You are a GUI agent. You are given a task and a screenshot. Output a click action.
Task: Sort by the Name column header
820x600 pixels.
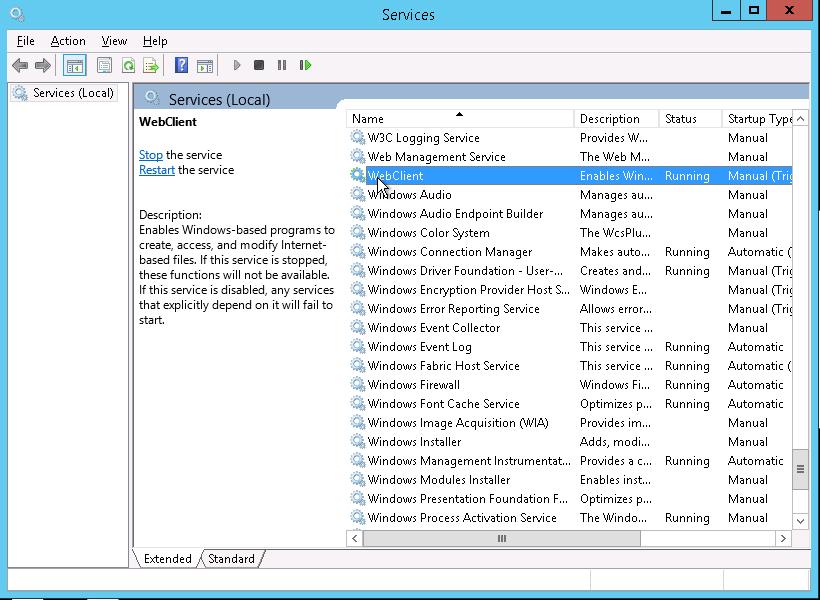pyautogui.click(x=460, y=119)
